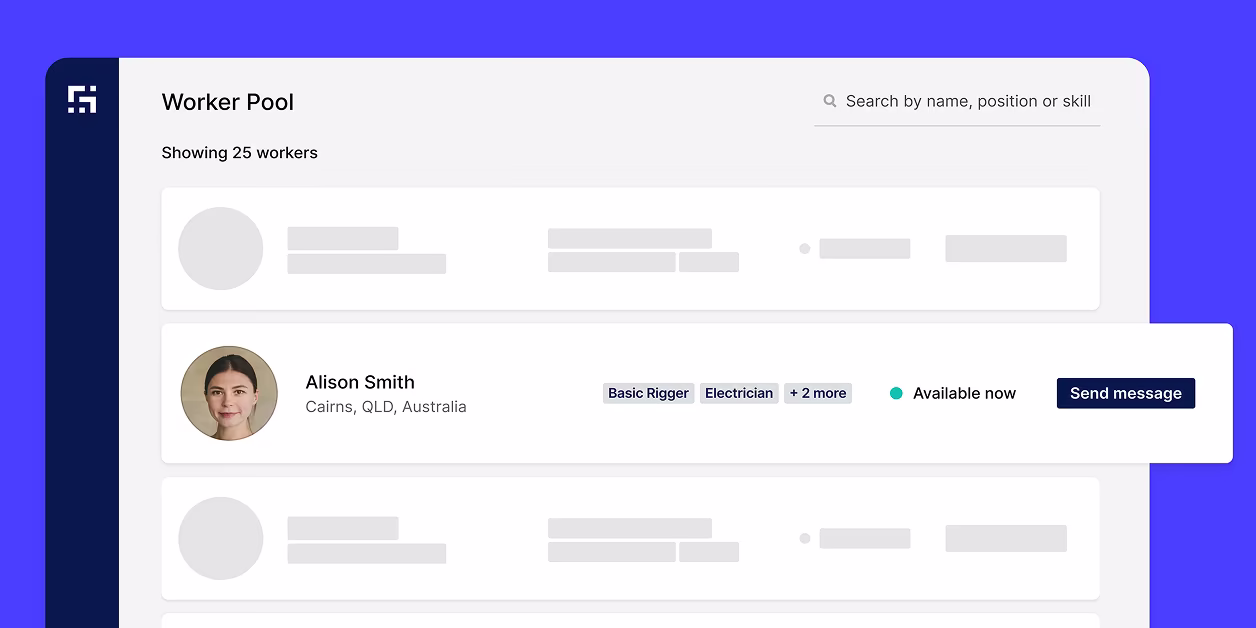The width and height of the screenshot is (1256, 628).
Task: Click Alison Smith's profile photo
Action: [x=229, y=393]
